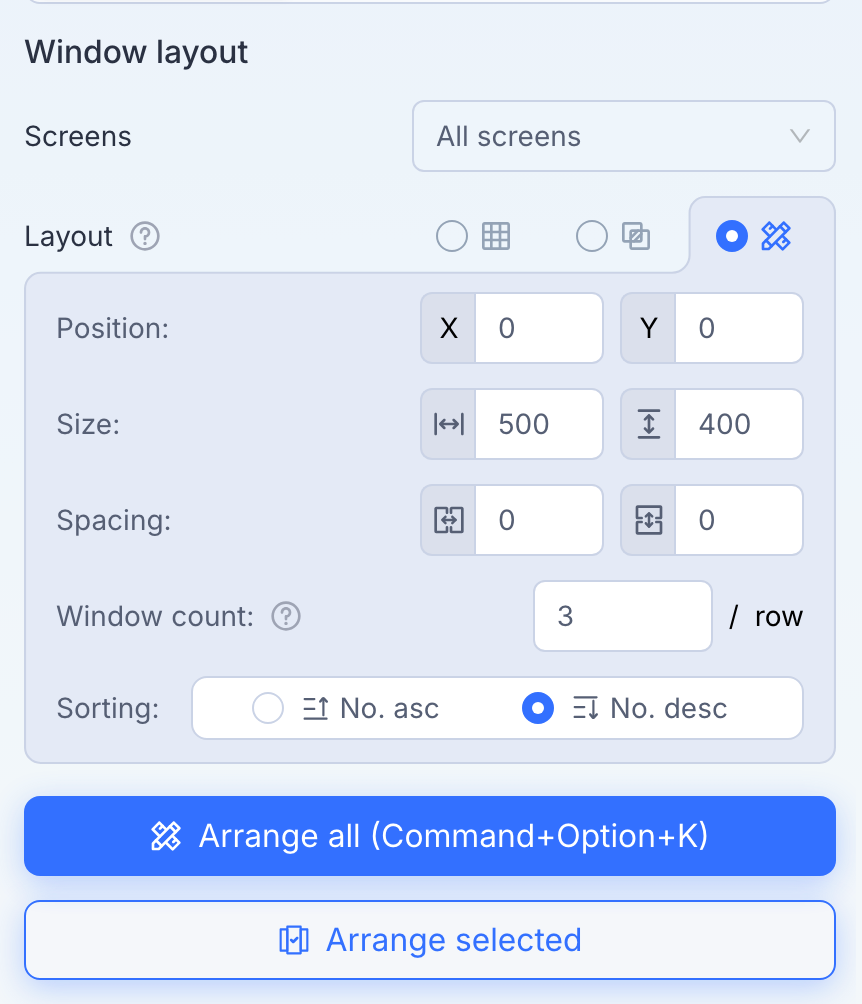The image size is (862, 1004).
Task: Select the grid layout radio button
Action: tap(451, 236)
